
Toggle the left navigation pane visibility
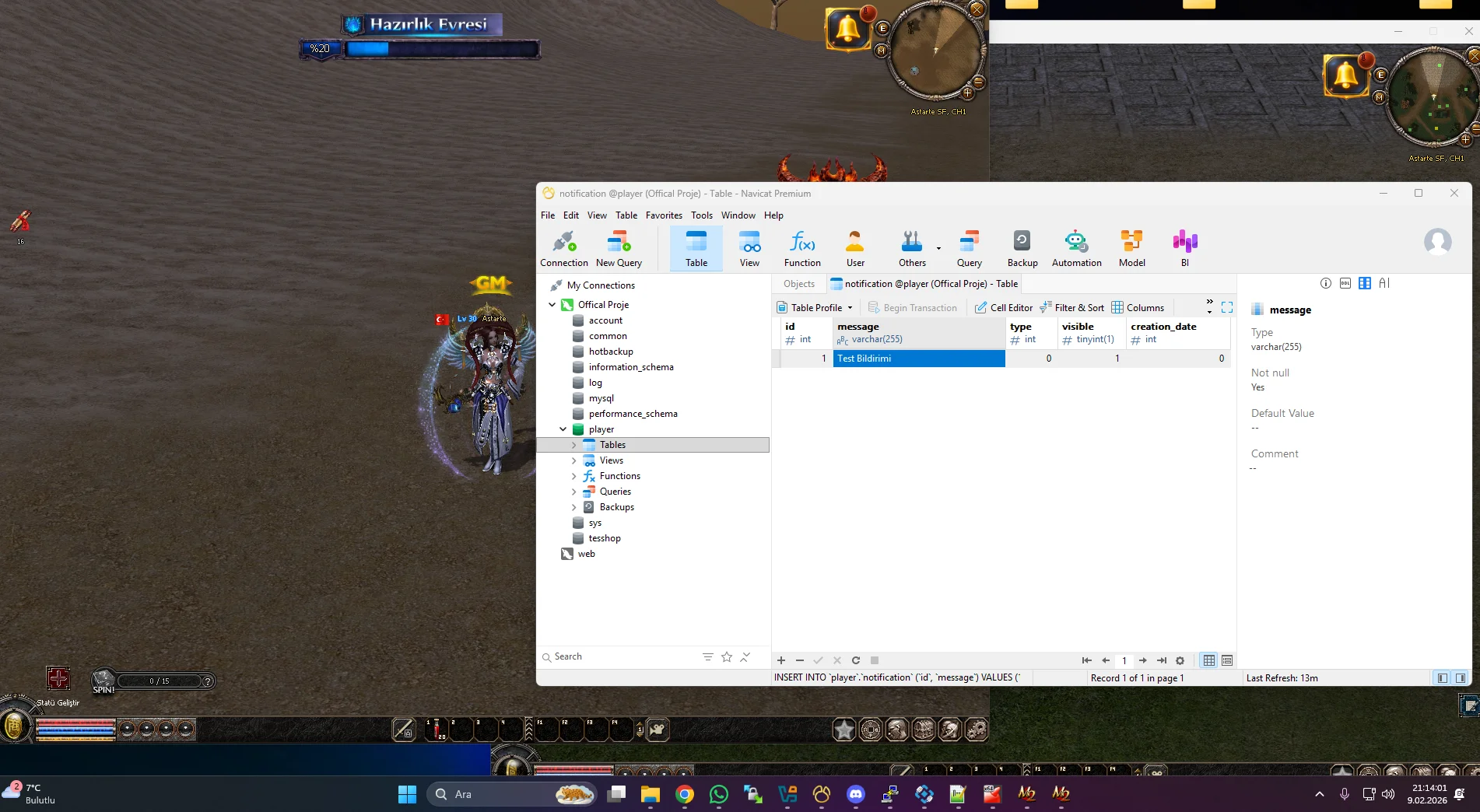(x=1442, y=678)
